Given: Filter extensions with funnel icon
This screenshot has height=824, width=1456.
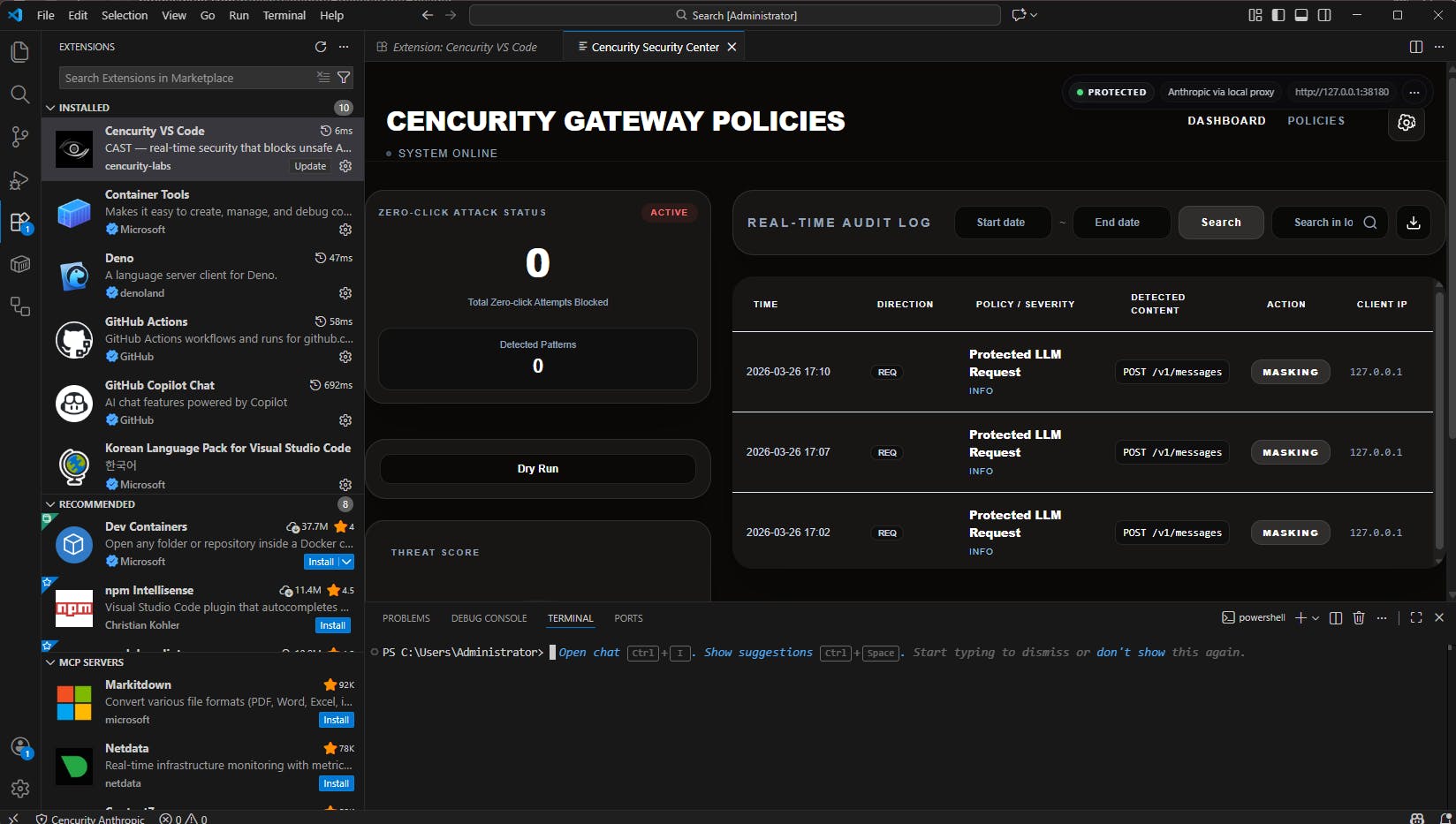Looking at the screenshot, I should tap(344, 78).
